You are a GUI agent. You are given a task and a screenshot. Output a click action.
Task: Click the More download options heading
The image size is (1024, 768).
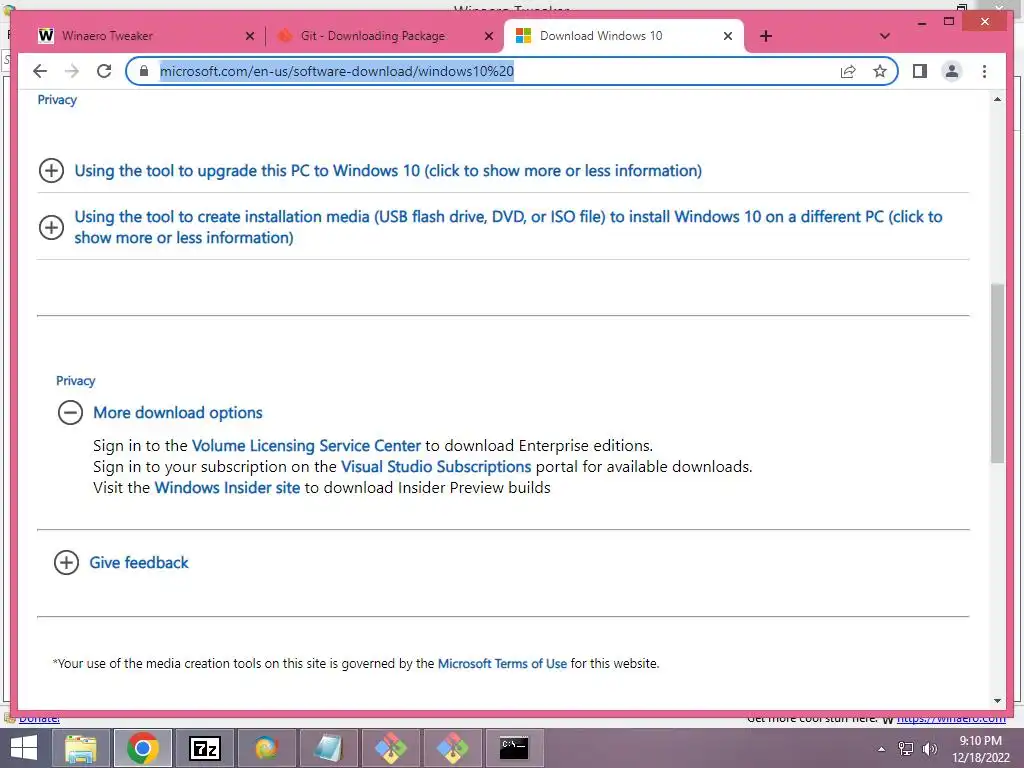pos(178,413)
